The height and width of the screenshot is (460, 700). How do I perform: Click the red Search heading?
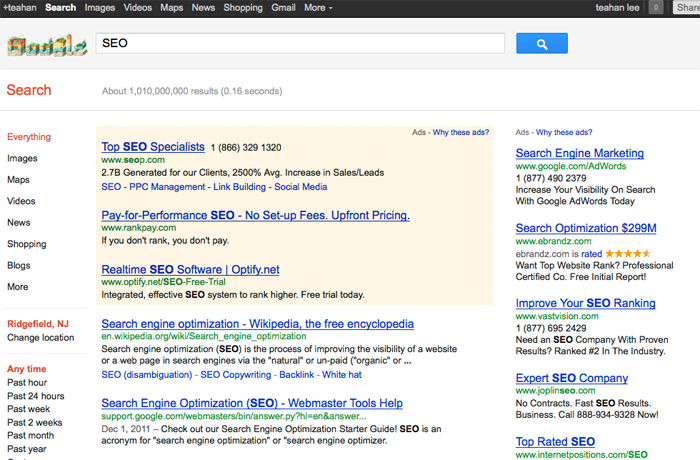point(29,90)
